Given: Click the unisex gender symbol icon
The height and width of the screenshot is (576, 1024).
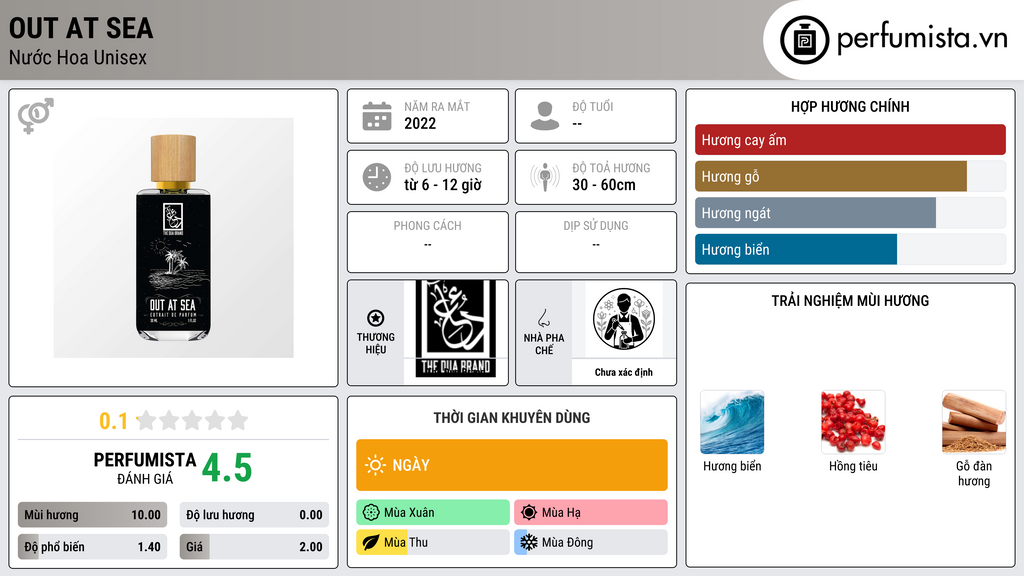Looking at the screenshot, I should click(x=36, y=116).
